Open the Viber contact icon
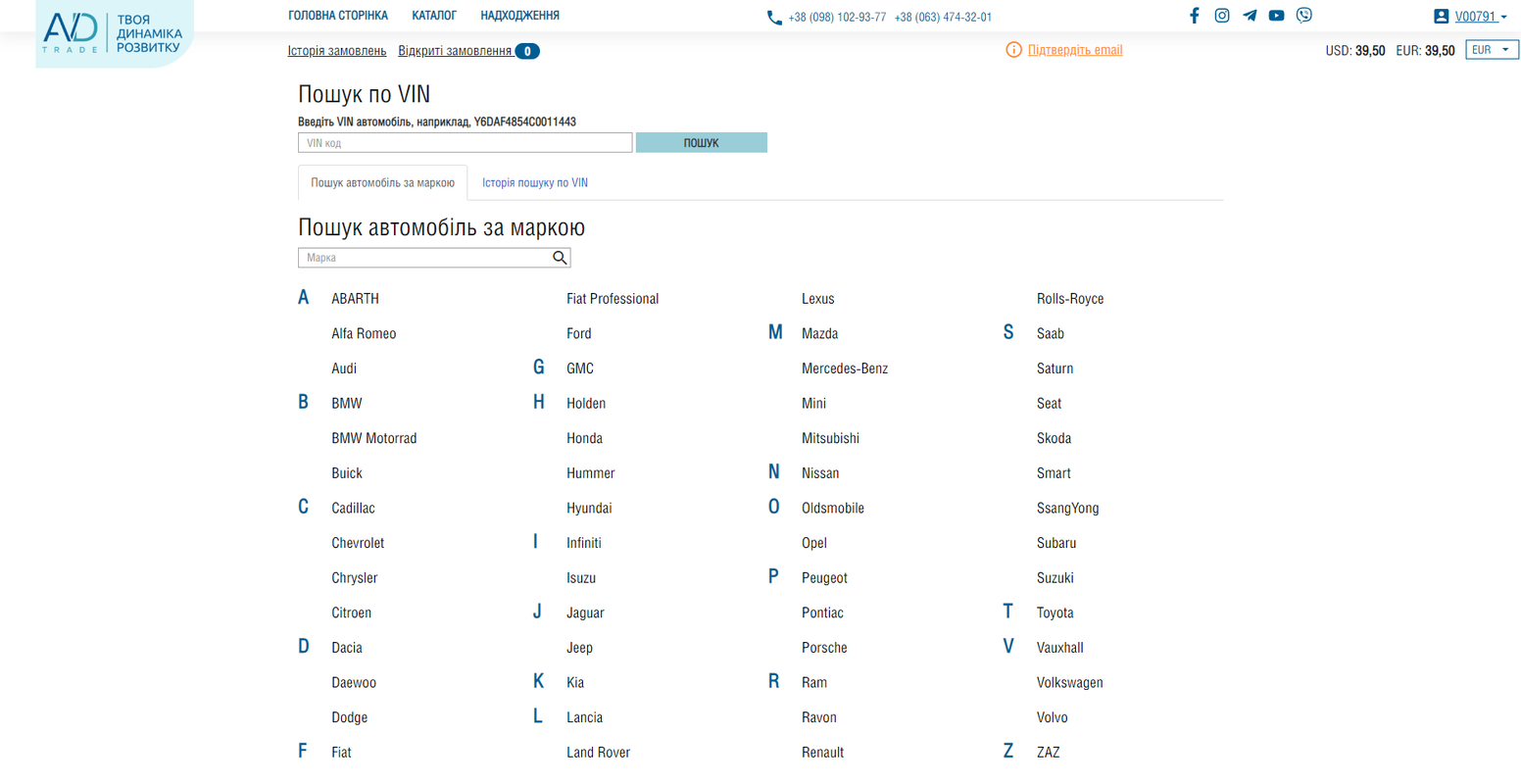The image size is (1521, 784). pos(1303,16)
